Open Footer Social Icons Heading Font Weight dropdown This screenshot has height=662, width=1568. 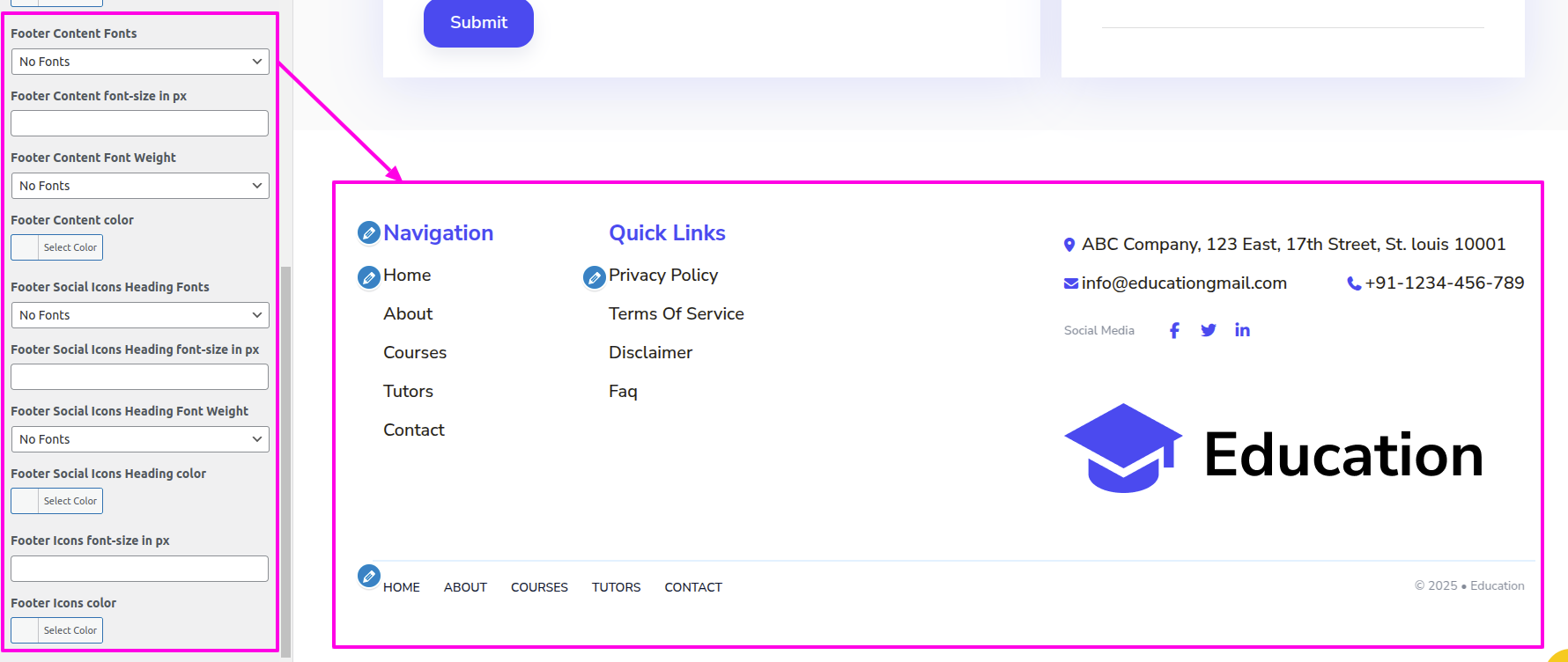click(140, 439)
